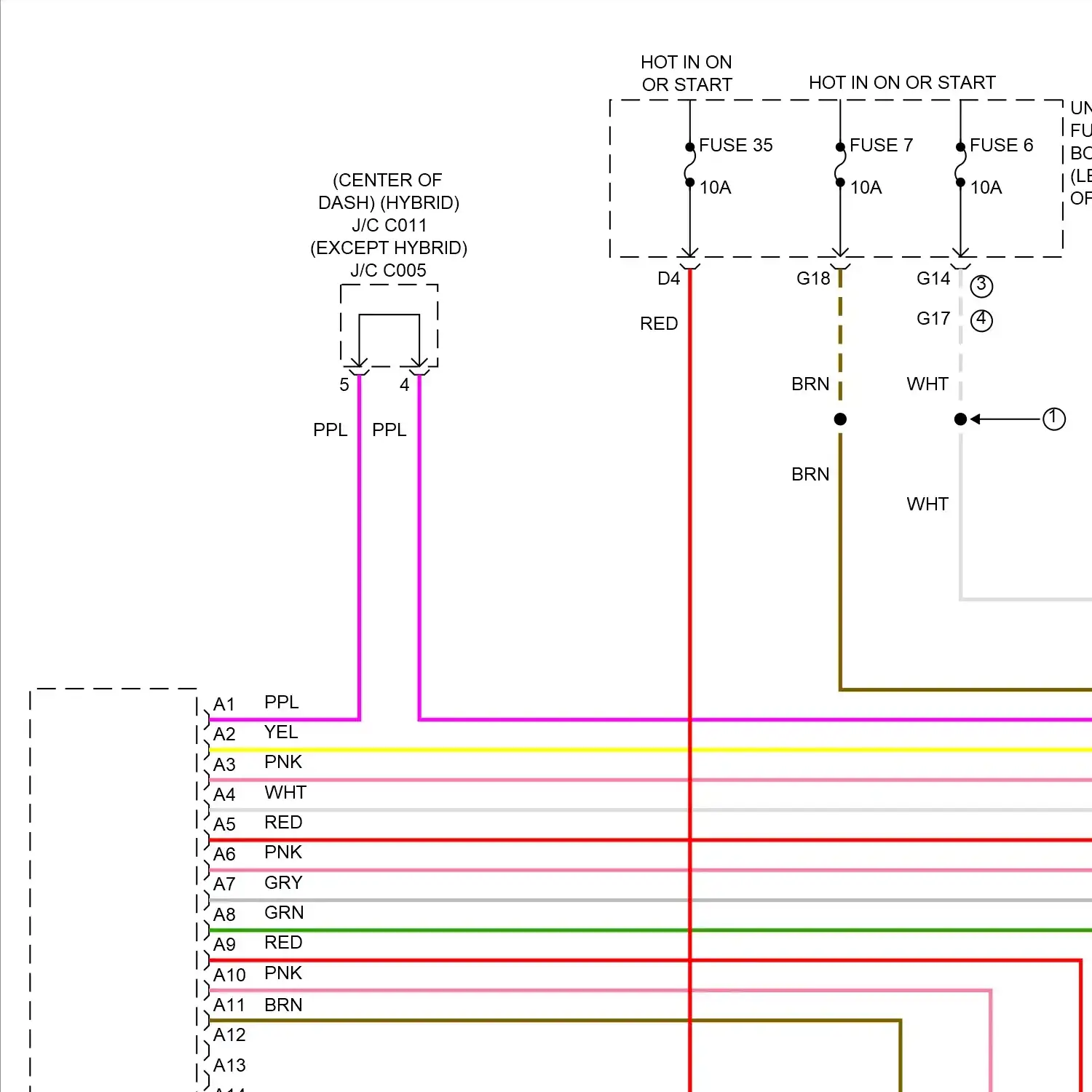Select pin label A10
The height and width of the screenshot is (1092, 1092).
click(229, 976)
